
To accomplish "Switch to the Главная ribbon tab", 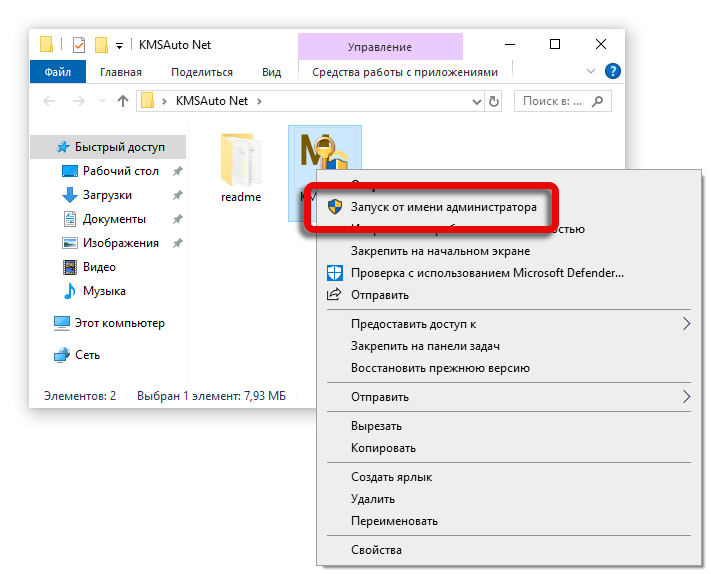I will pyautogui.click(x=121, y=72).
